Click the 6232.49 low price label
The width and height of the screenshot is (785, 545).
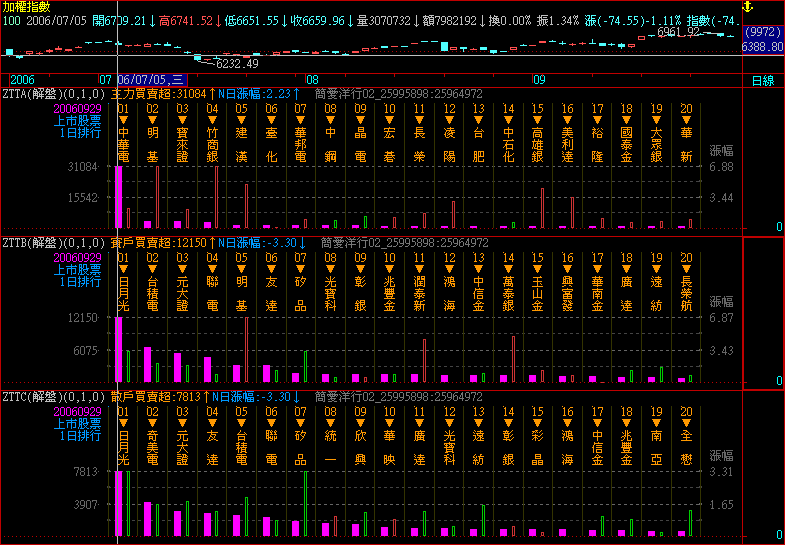pyautogui.click(x=236, y=64)
